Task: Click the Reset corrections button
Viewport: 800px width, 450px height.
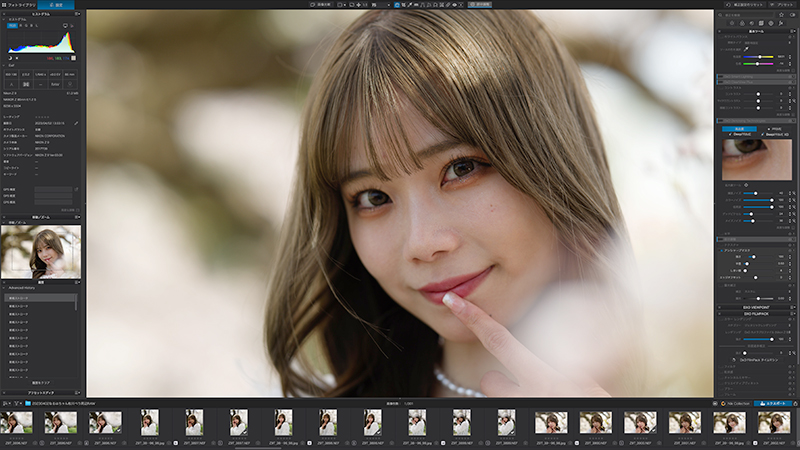Action: 745,5
